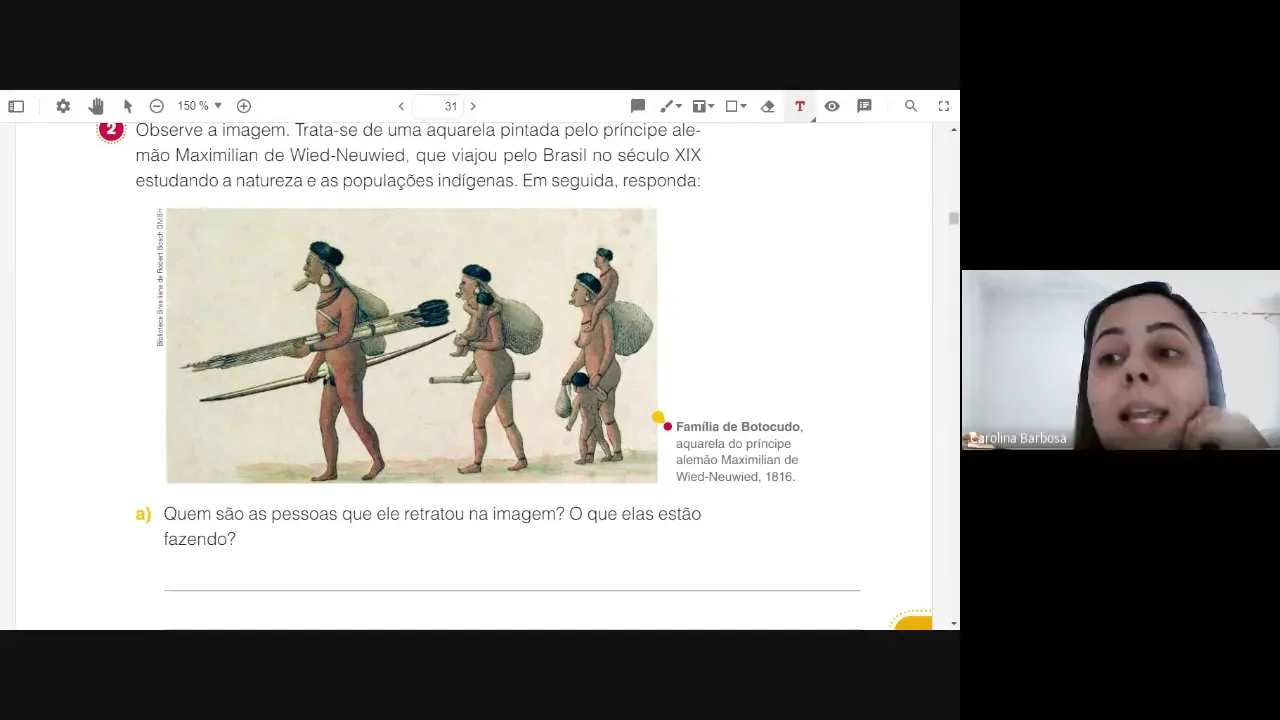The image size is (1280, 720).
Task: Go to the next page arrow
Action: pyautogui.click(x=473, y=106)
